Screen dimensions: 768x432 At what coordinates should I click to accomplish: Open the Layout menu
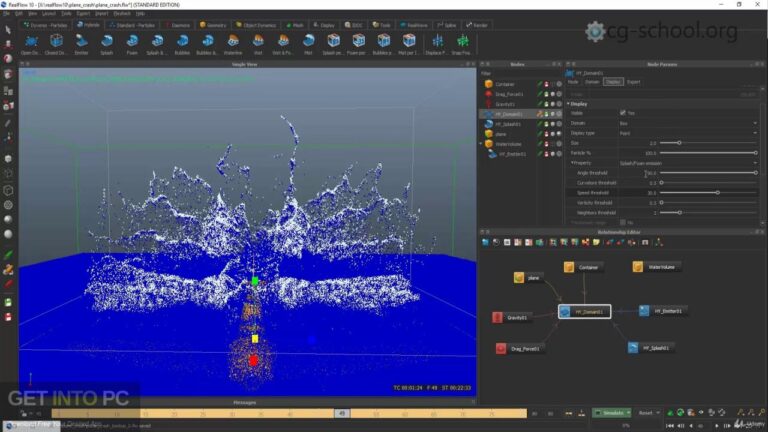[48, 14]
